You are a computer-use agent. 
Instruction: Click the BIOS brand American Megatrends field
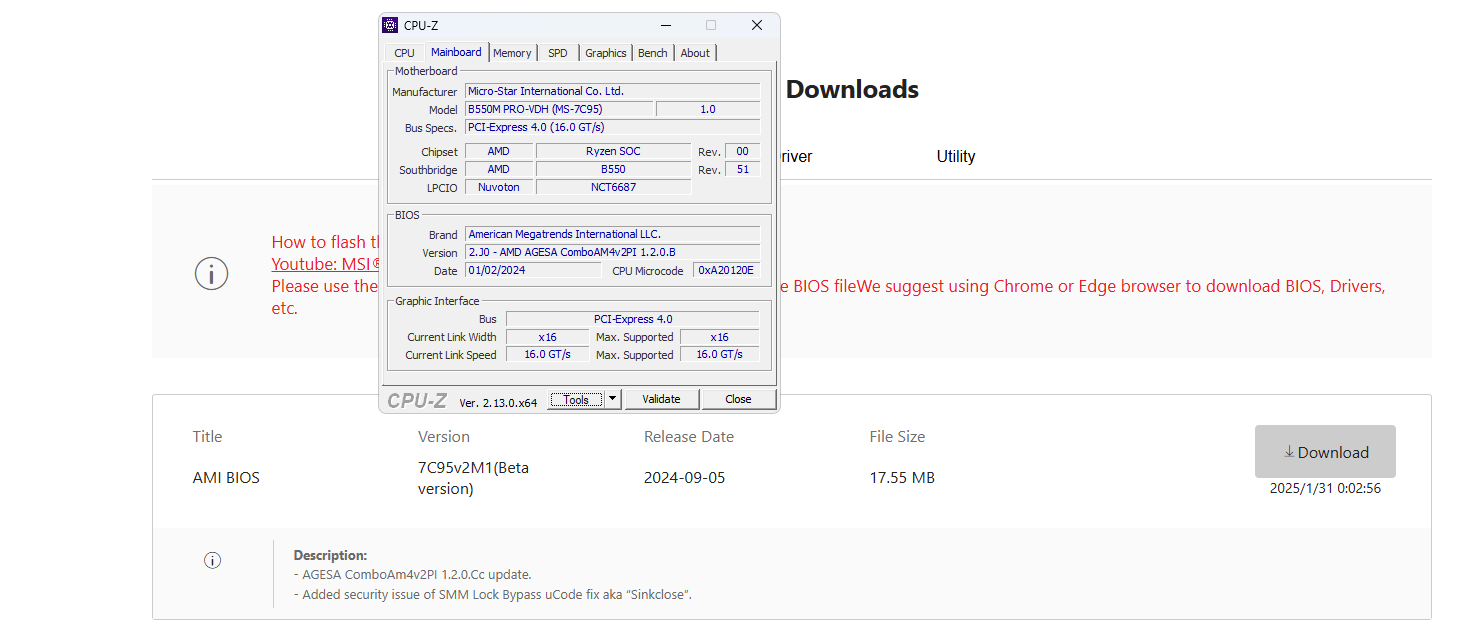pos(612,234)
